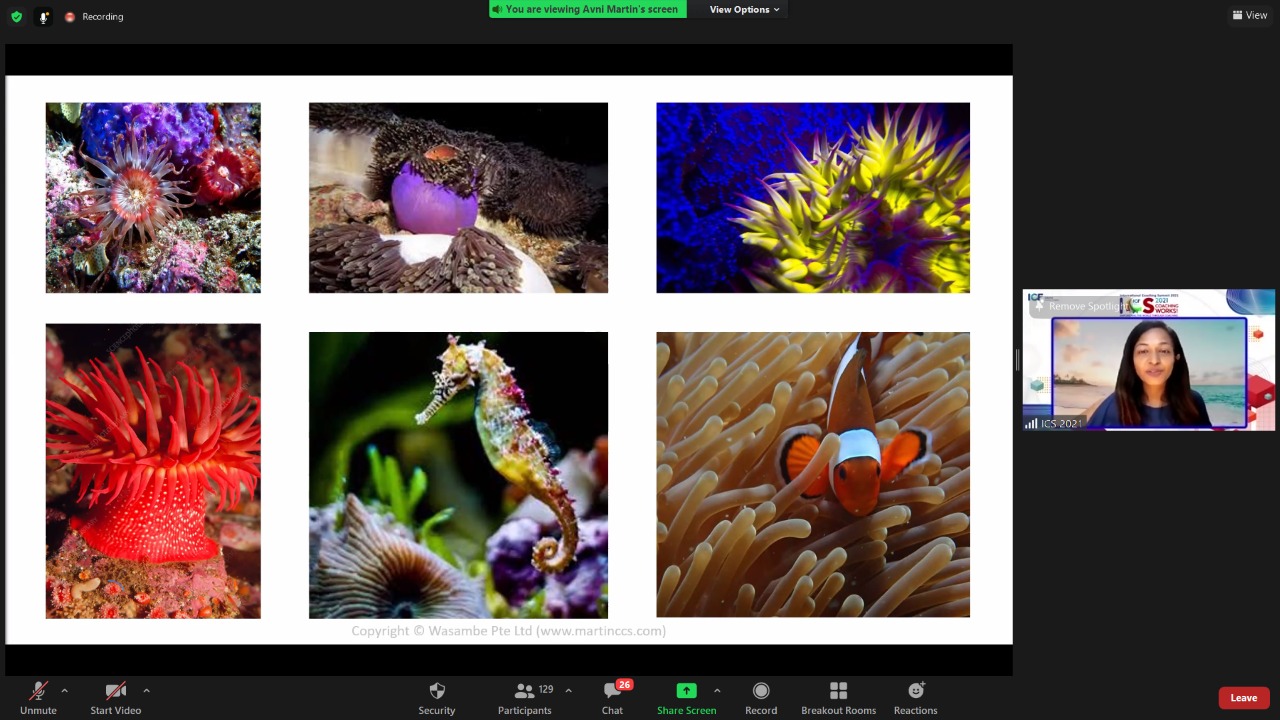Expand video settings arrow beside Start Video
This screenshot has height=720, width=1280.
(146, 691)
